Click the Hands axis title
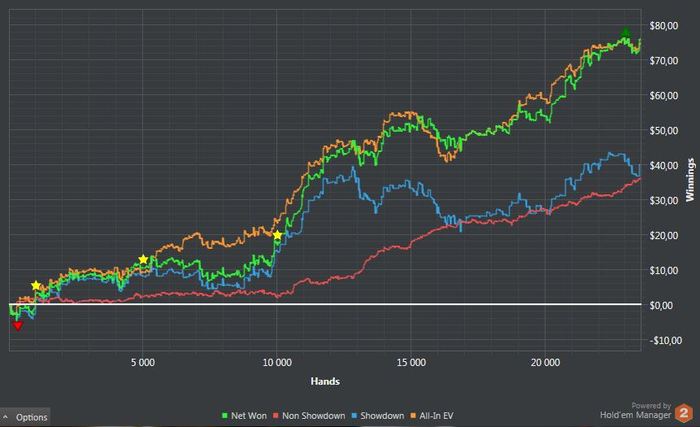Viewport: 700px width, 427px height. tap(325, 381)
